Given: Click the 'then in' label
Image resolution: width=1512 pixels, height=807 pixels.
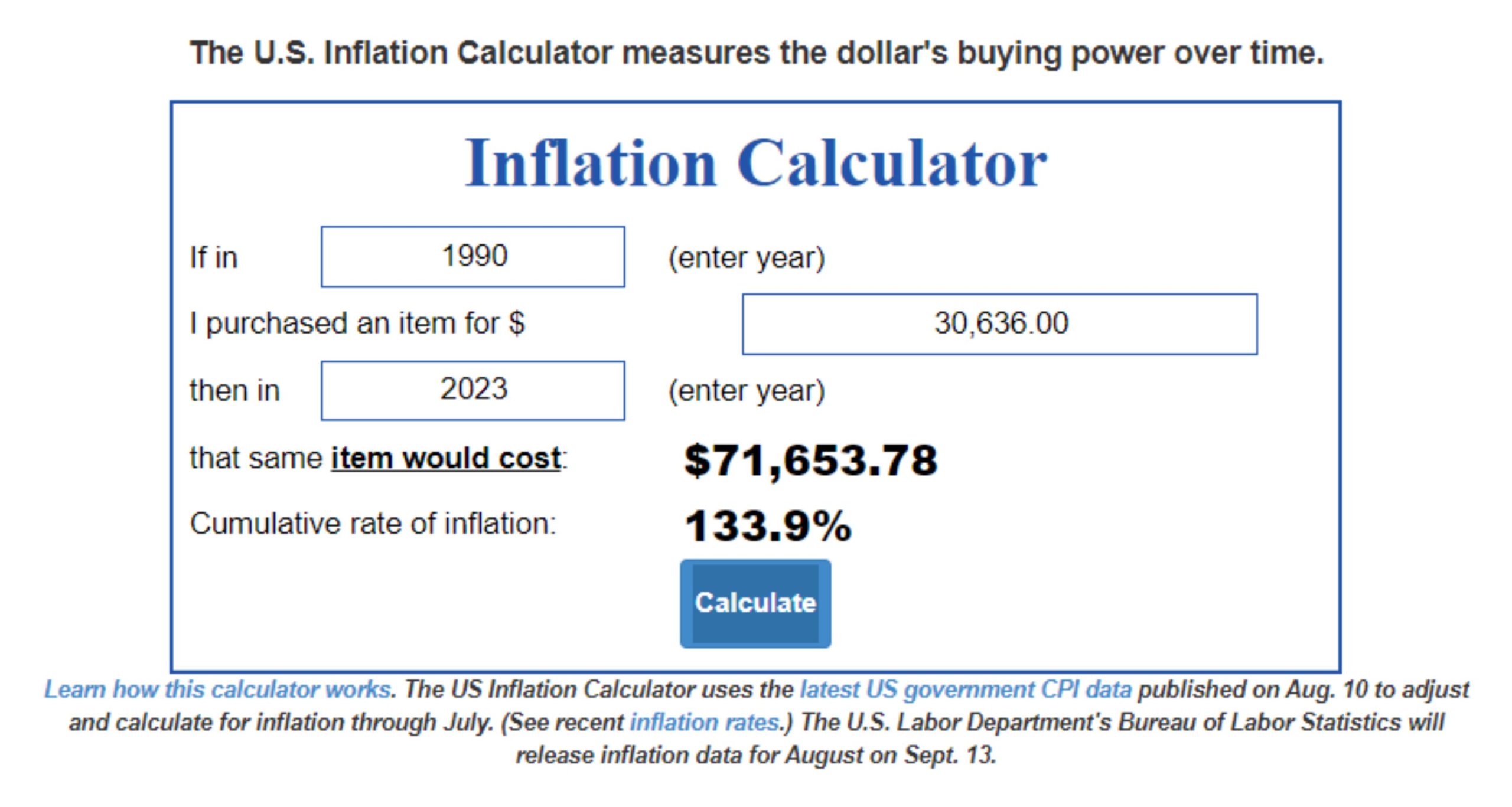Looking at the screenshot, I should (x=234, y=391).
